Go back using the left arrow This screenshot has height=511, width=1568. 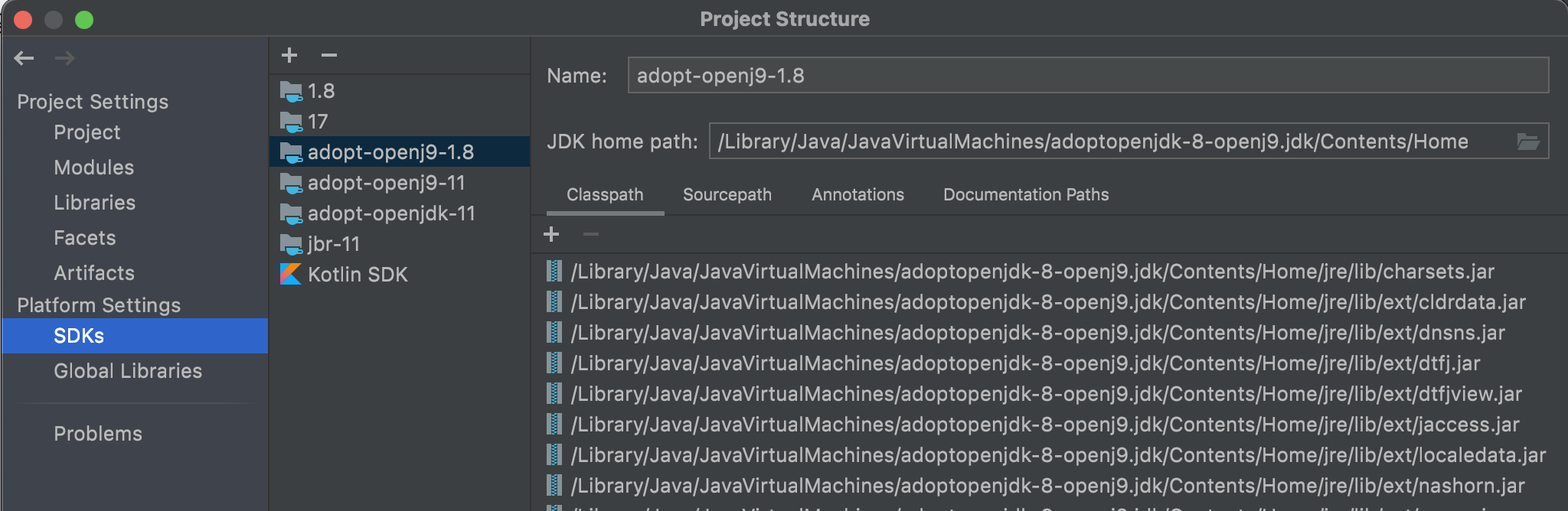click(x=24, y=58)
